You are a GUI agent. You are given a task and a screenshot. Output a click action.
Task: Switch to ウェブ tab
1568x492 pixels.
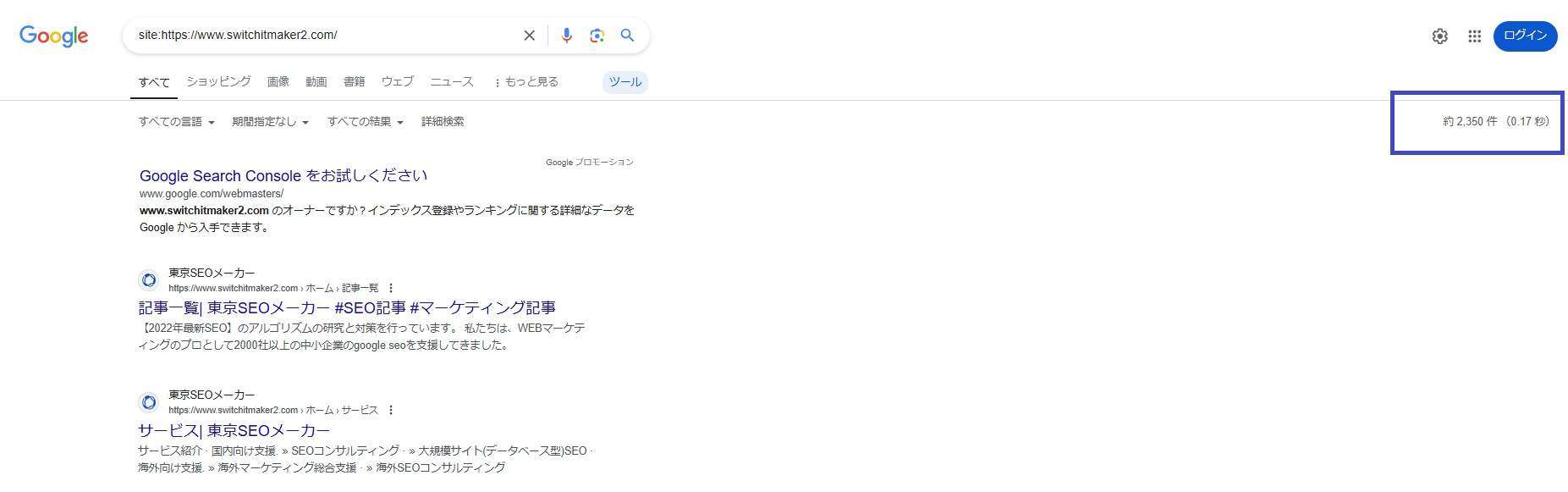[x=397, y=82]
